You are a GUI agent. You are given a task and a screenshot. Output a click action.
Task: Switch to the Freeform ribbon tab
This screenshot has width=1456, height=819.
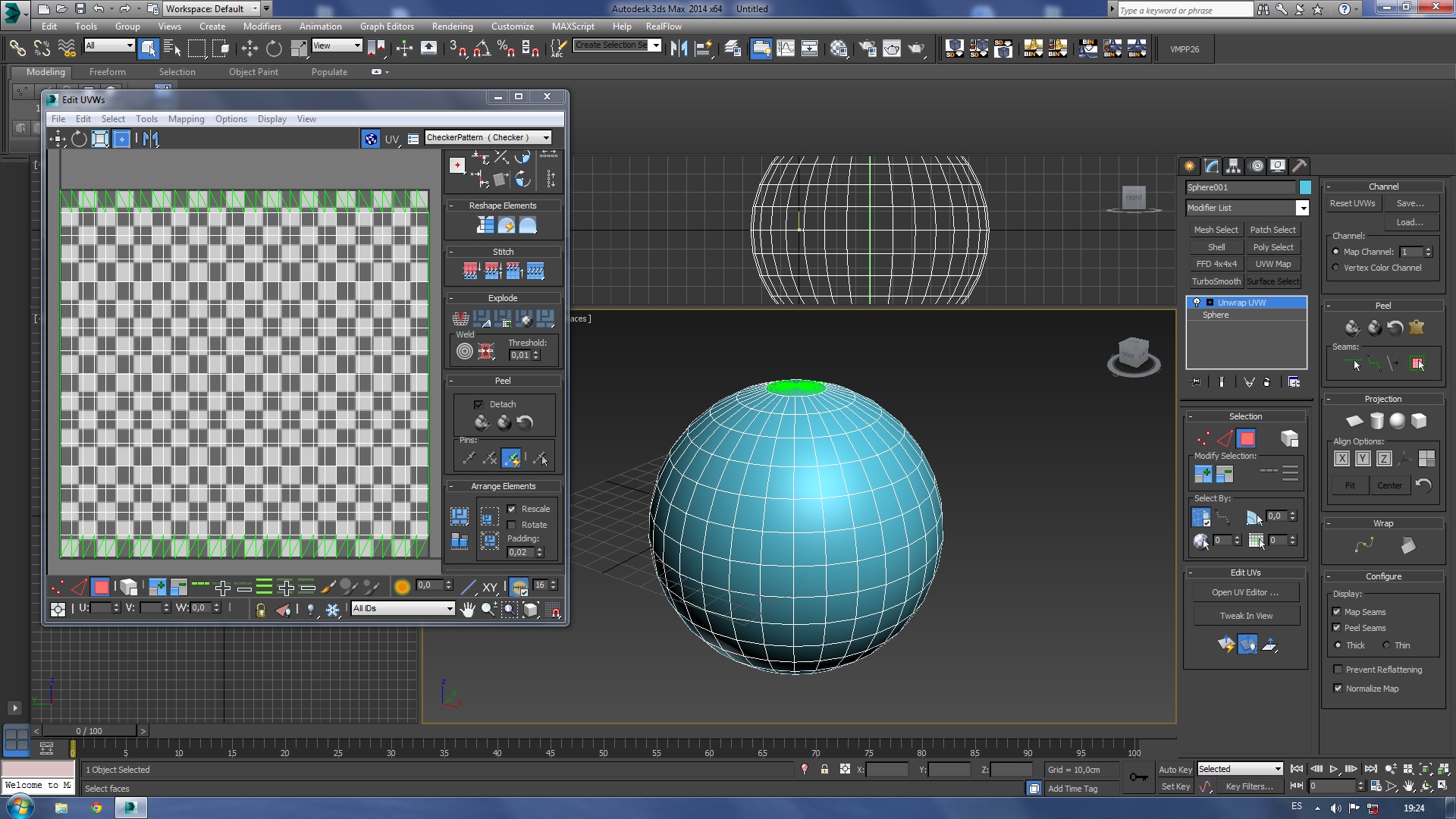pos(107,72)
